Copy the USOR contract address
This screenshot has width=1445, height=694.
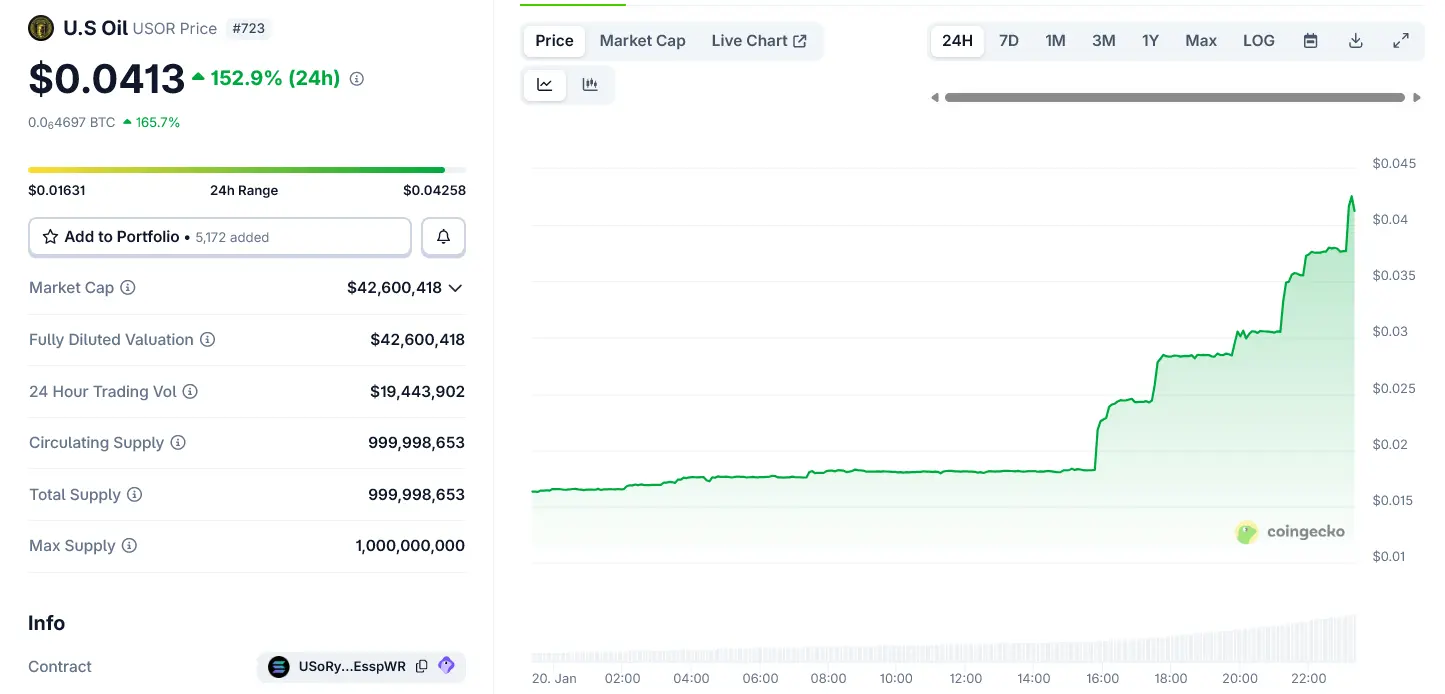(x=421, y=665)
